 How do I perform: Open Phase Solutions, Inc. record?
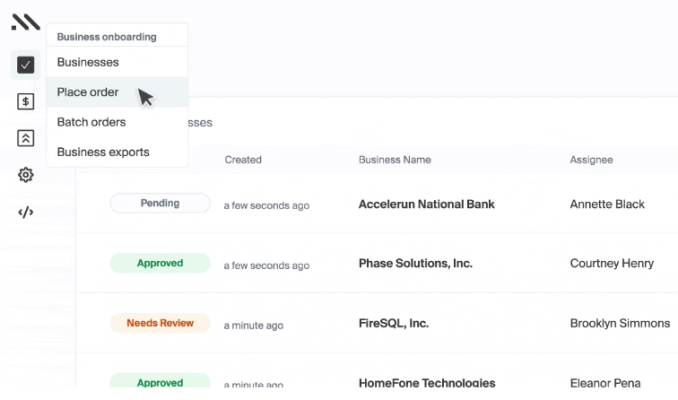[416, 263]
